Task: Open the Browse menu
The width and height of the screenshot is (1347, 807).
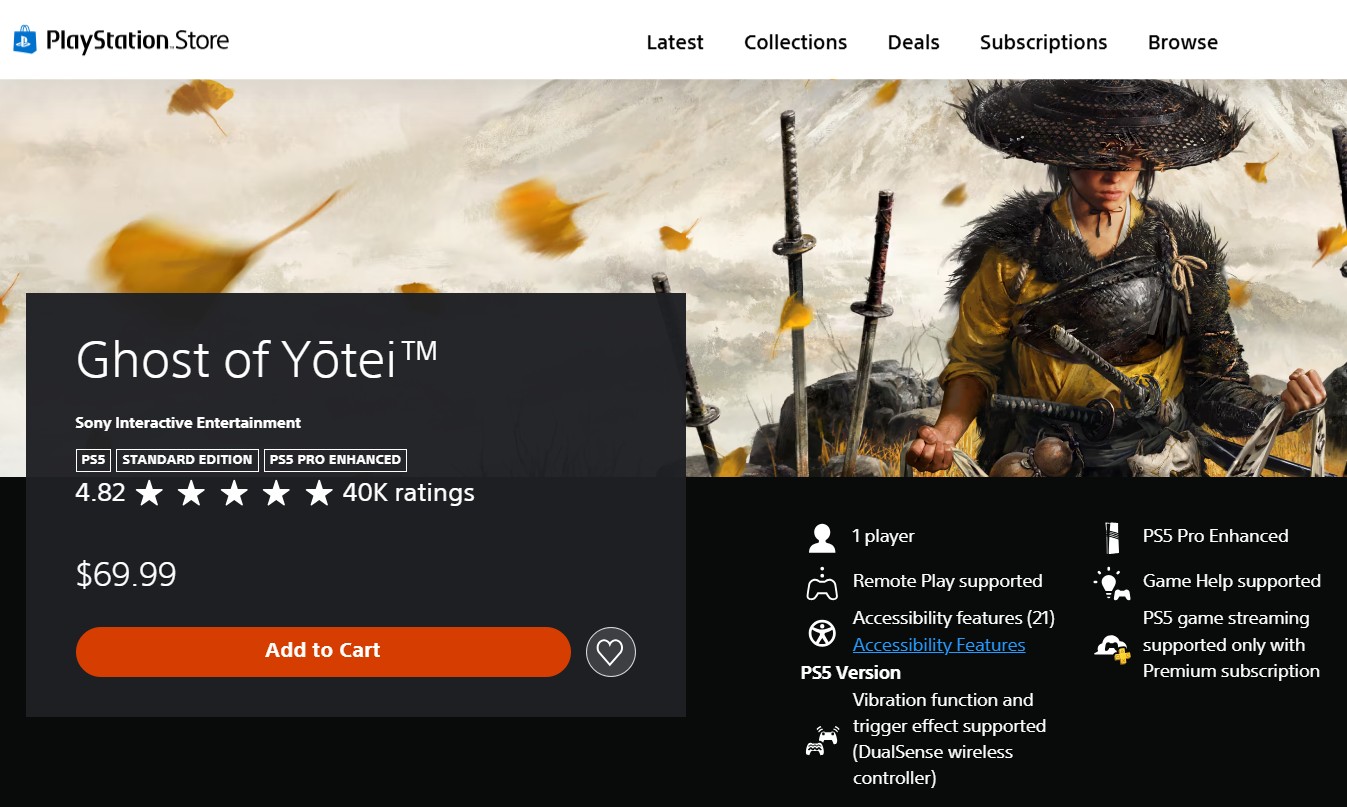Action: [x=1182, y=42]
